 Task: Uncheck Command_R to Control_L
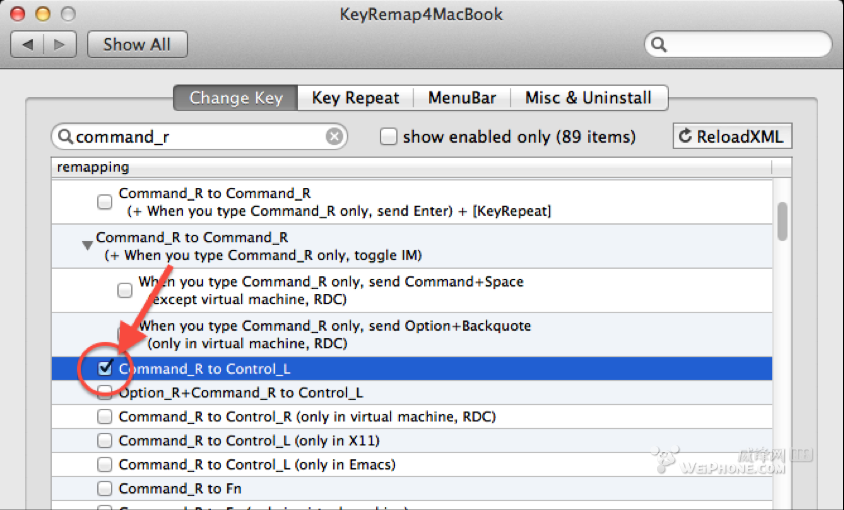tap(104, 368)
